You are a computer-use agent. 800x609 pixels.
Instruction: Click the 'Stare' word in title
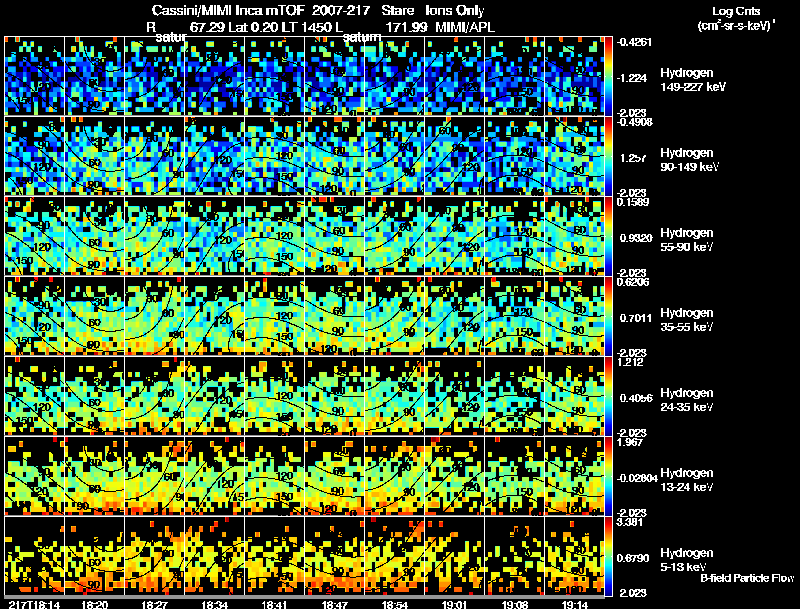[397, 11]
